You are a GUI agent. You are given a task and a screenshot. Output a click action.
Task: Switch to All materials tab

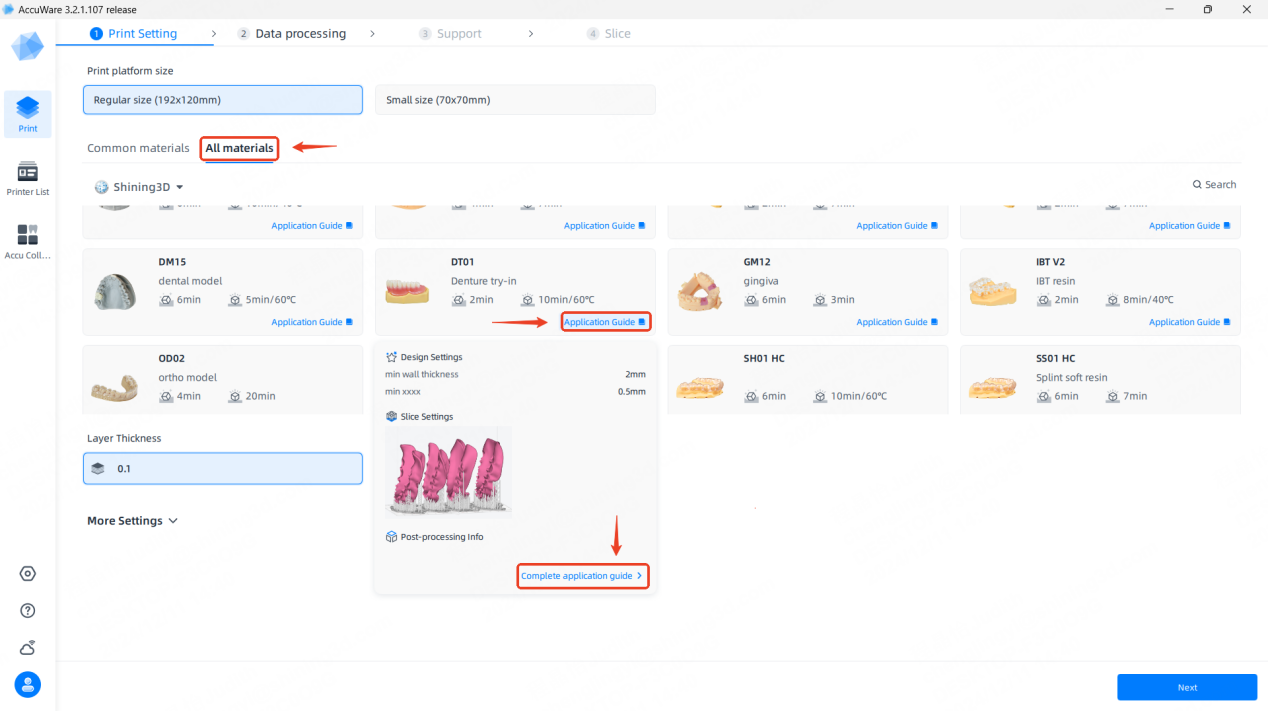[239, 148]
